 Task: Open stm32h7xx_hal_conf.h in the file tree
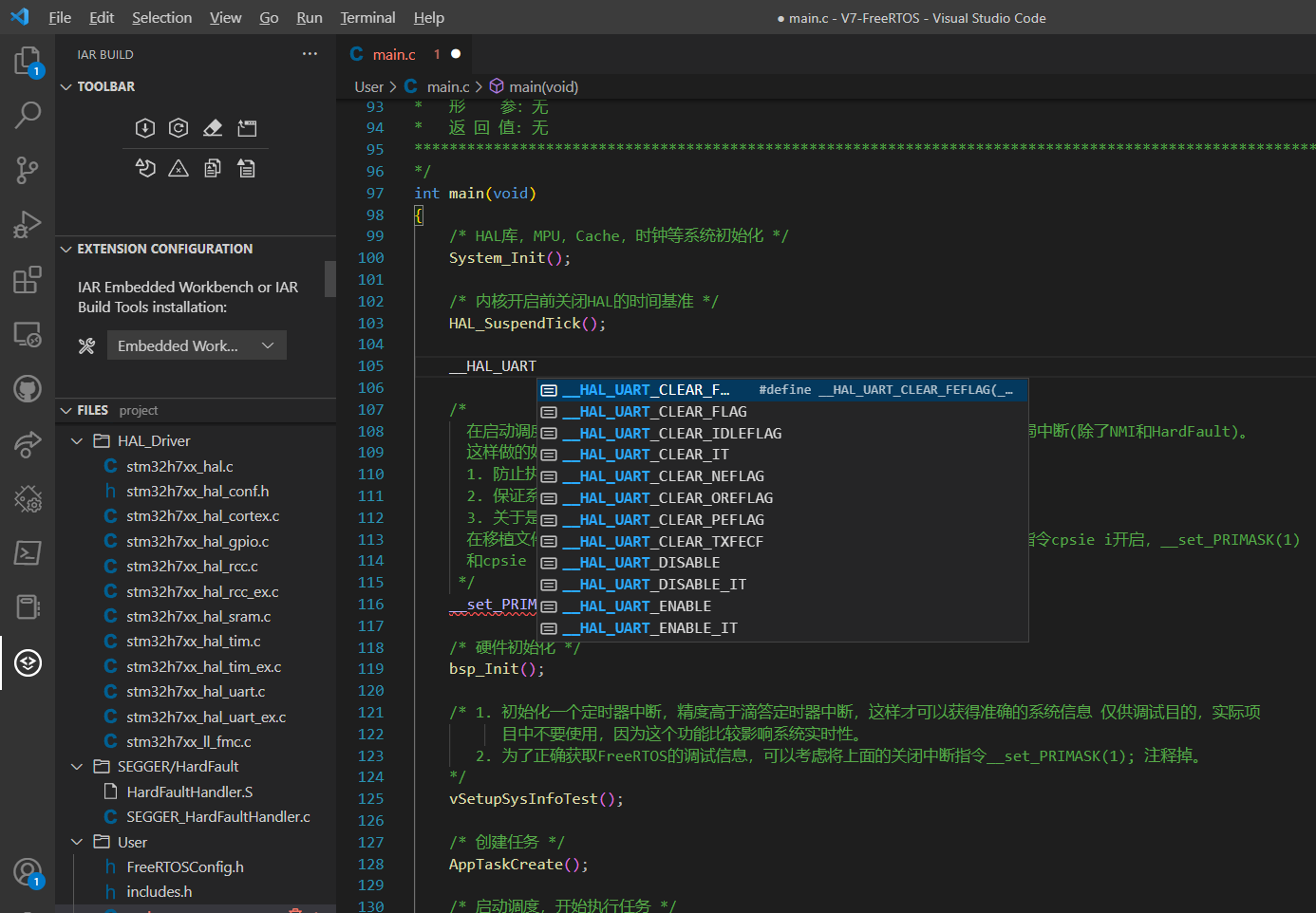(x=197, y=491)
